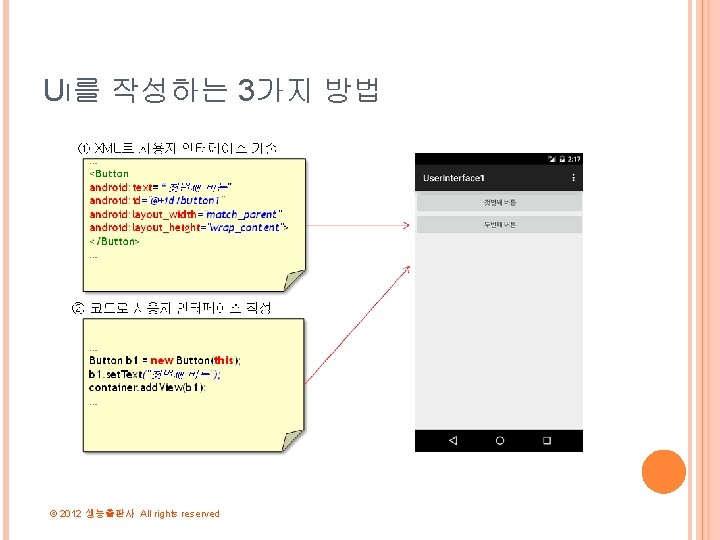The width and height of the screenshot is (720, 540).
Task: Tap the Android home circle button
Action: (500, 440)
